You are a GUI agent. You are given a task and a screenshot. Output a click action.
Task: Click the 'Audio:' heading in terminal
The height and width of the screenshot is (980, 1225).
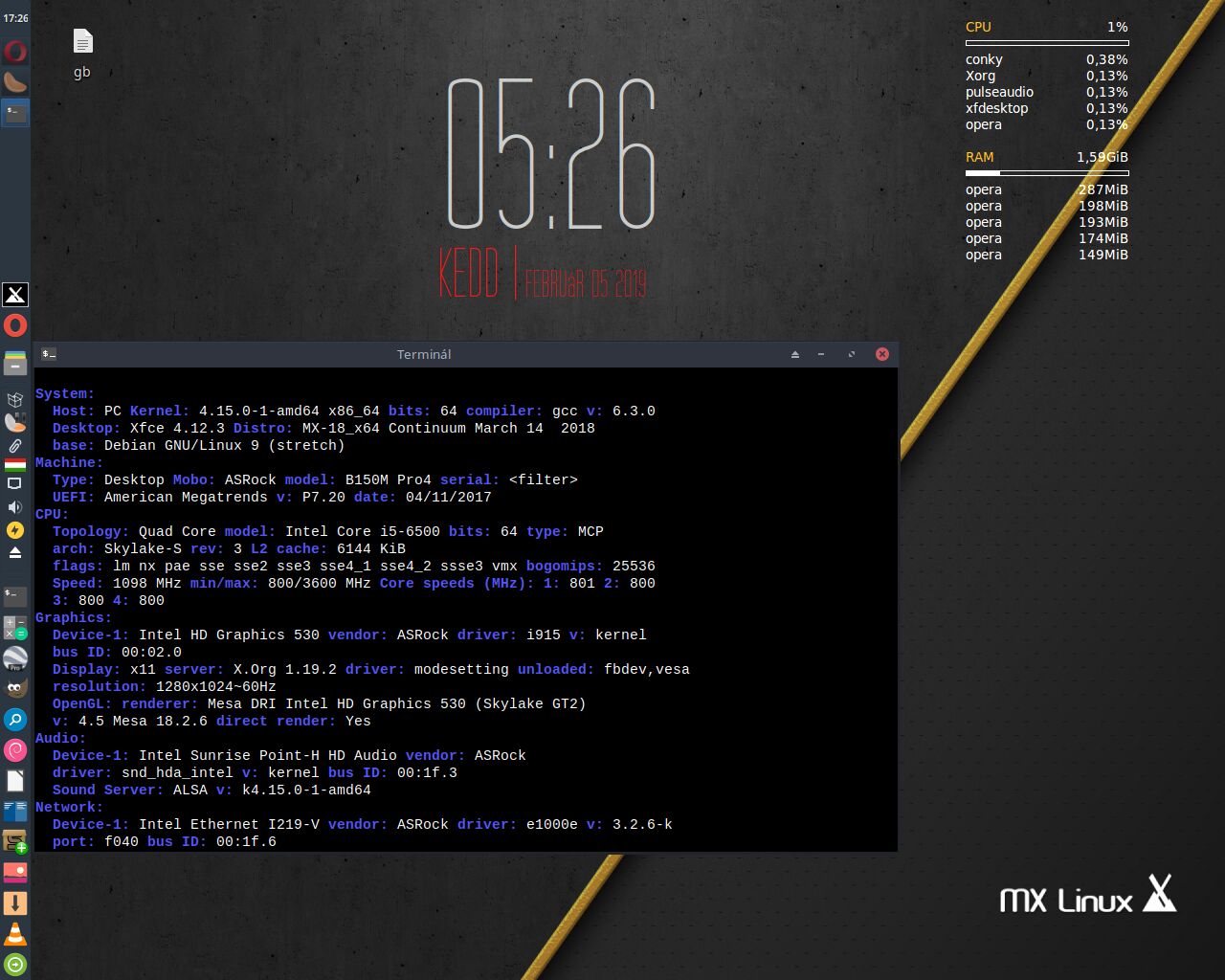[60, 738]
